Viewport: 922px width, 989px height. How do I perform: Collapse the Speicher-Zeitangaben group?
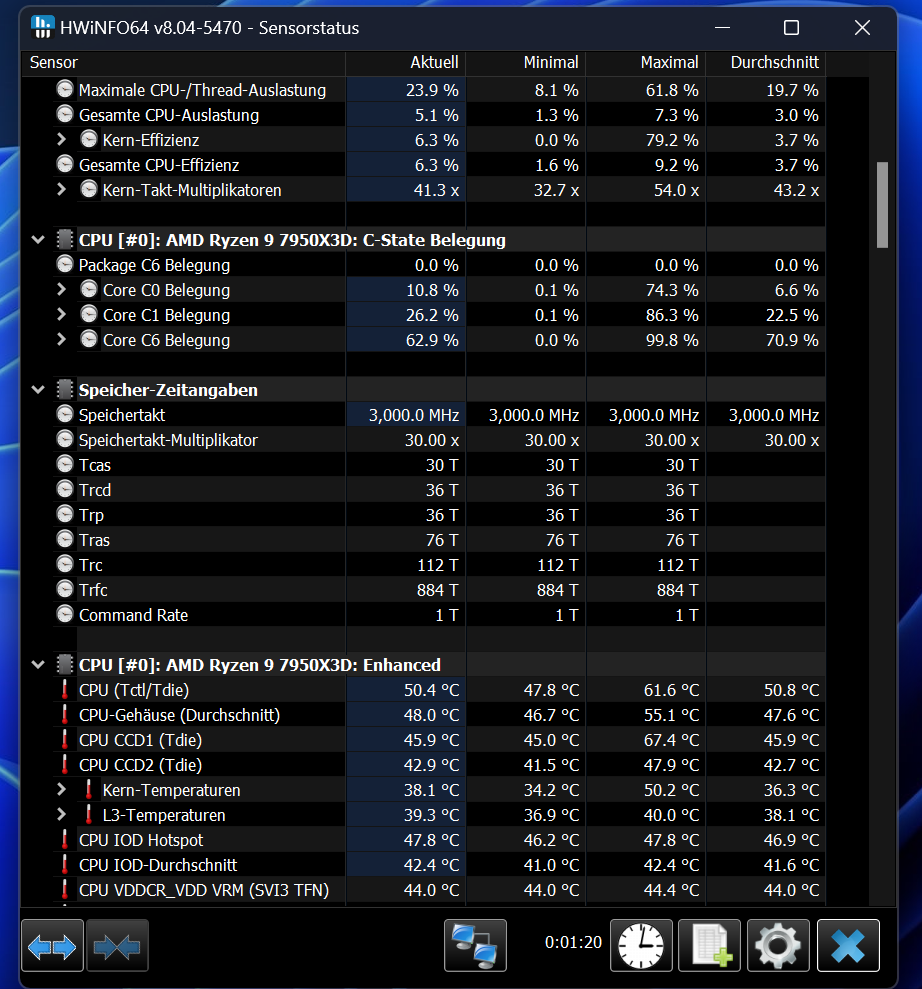38,390
